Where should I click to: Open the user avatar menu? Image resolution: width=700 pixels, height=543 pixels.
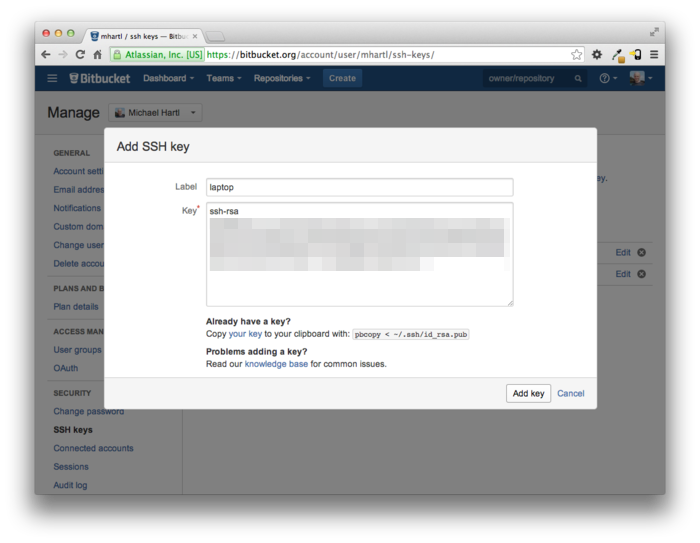pos(641,78)
